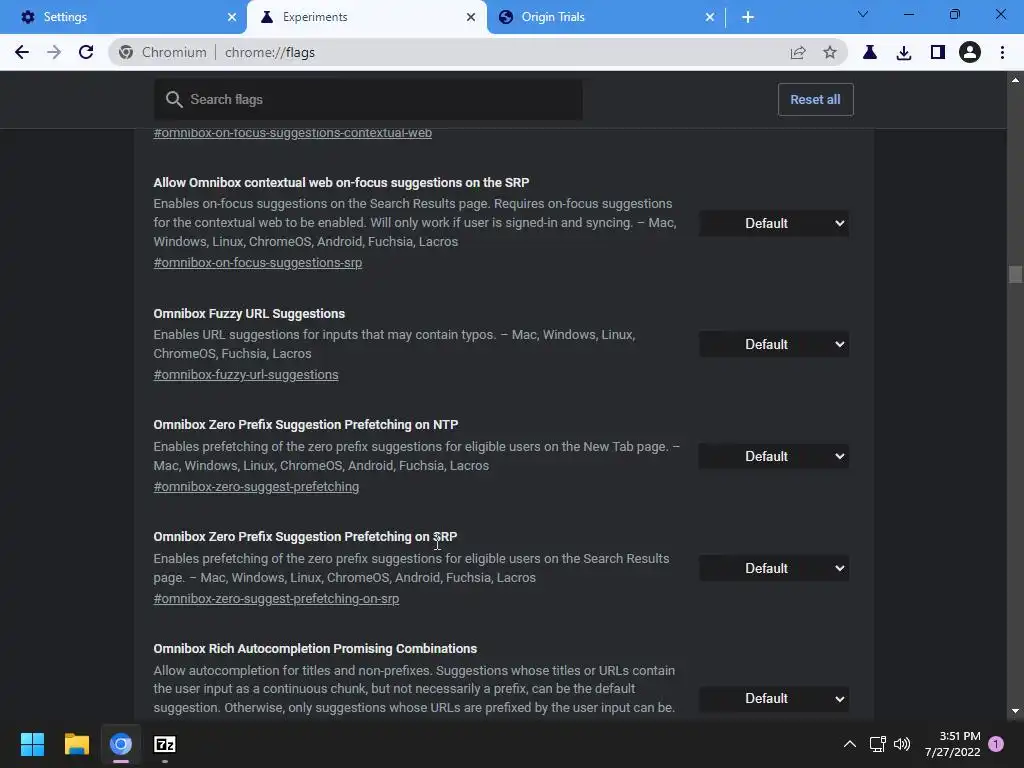This screenshot has width=1024, height=768.
Task: Open the tab search chevron
Action: coord(863,14)
